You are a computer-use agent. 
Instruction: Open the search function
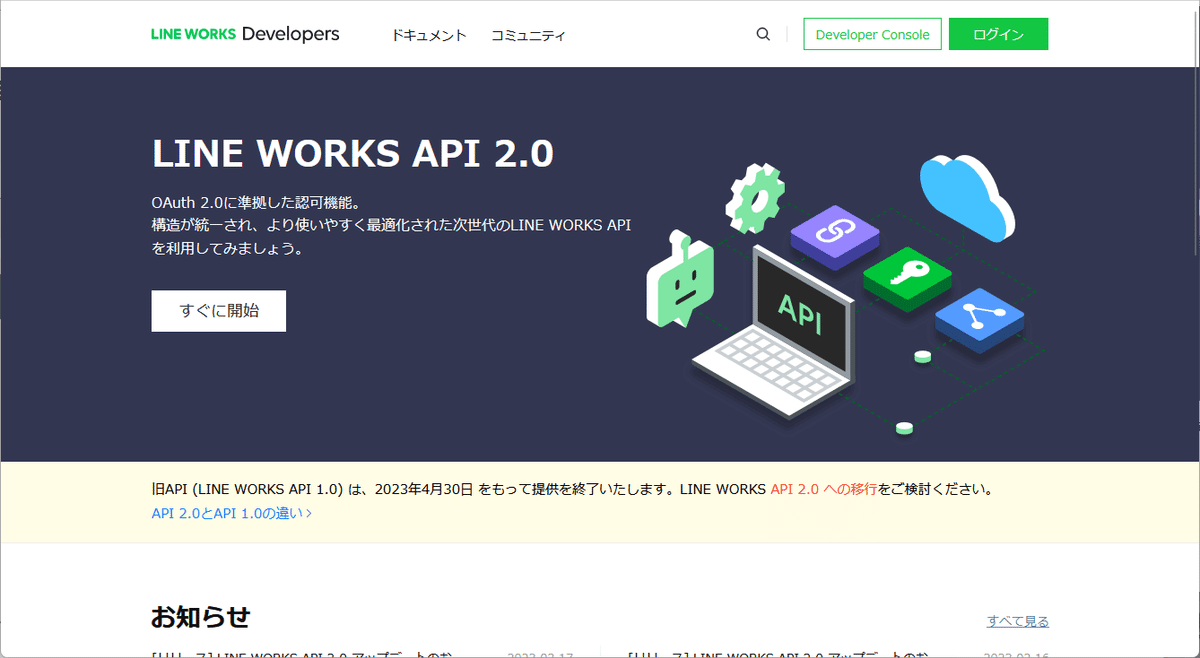pyautogui.click(x=762, y=33)
